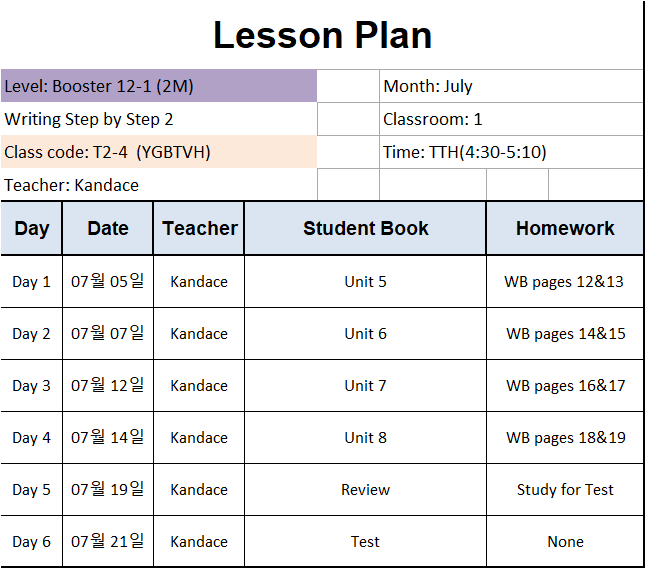The width and height of the screenshot is (645, 568).
Task: Click the None homework cell
Action: coord(565,542)
